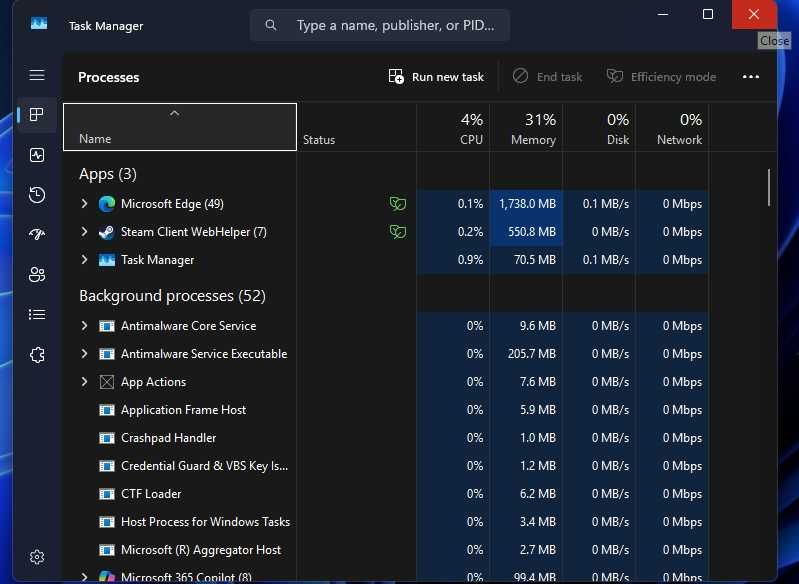Click the 0.9% CPU cell
Screen dimensions: 799x584
[454, 260]
